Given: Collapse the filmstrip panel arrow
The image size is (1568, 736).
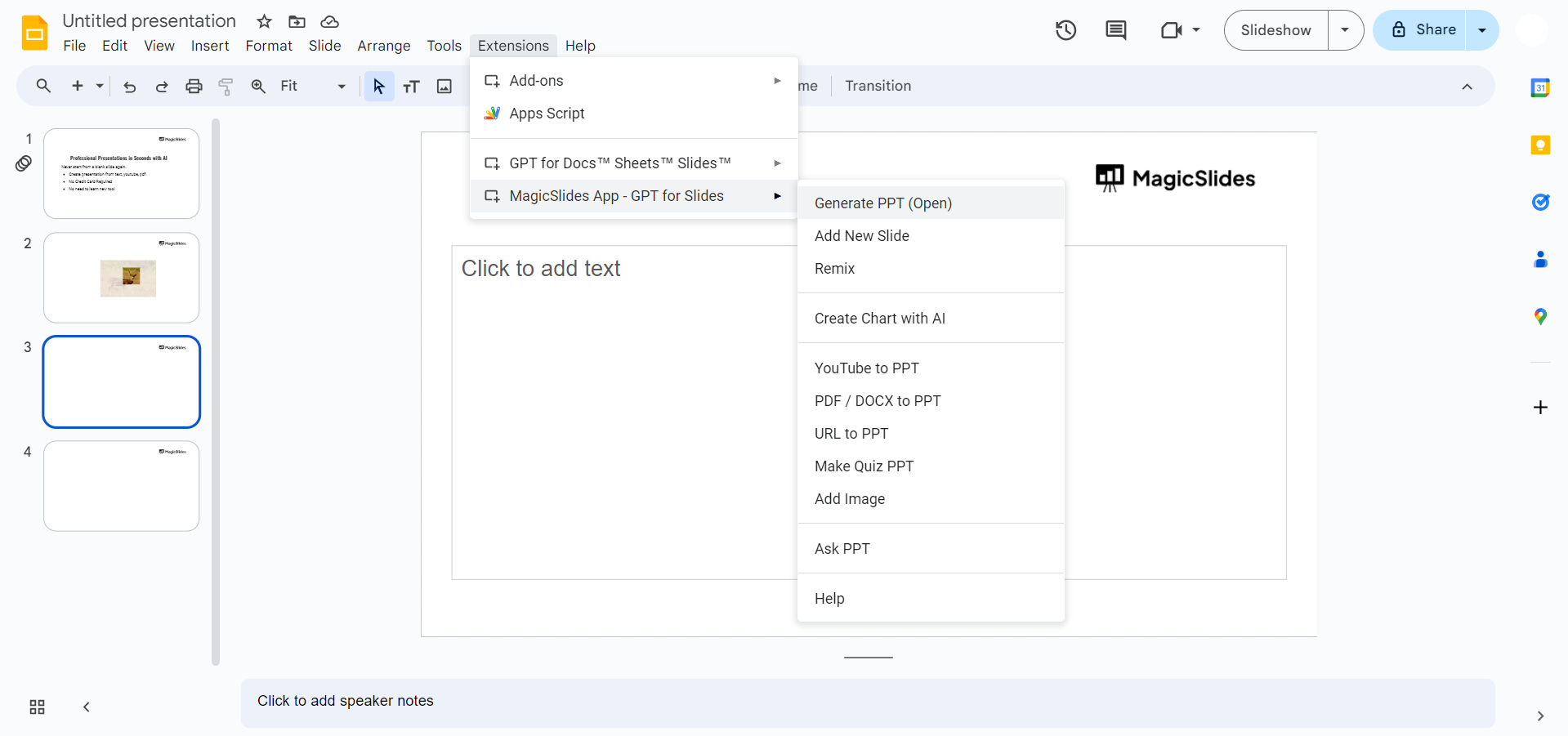Looking at the screenshot, I should pyautogui.click(x=87, y=707).
